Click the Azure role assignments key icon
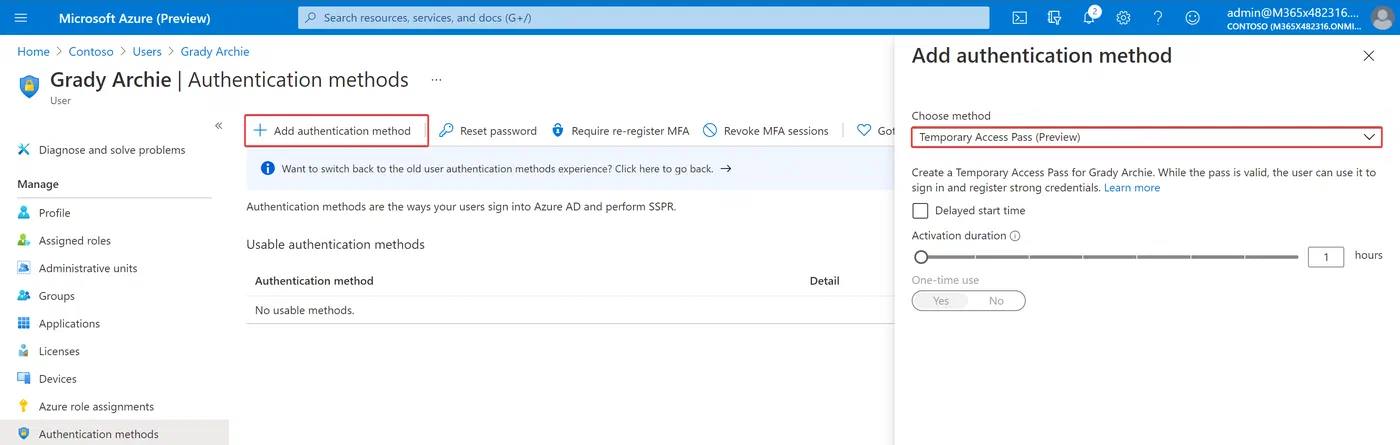This screenshot has height=445, width=1400. 24,407
